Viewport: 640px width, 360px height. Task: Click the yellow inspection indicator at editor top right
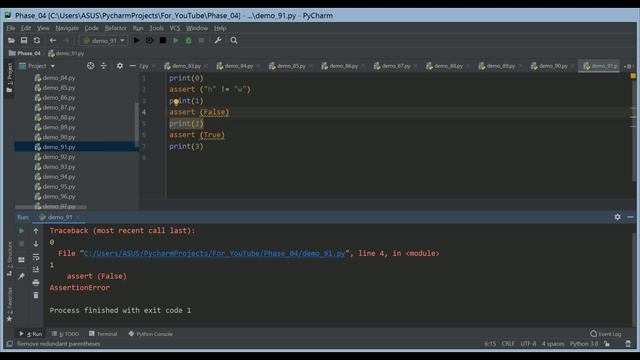633,76
